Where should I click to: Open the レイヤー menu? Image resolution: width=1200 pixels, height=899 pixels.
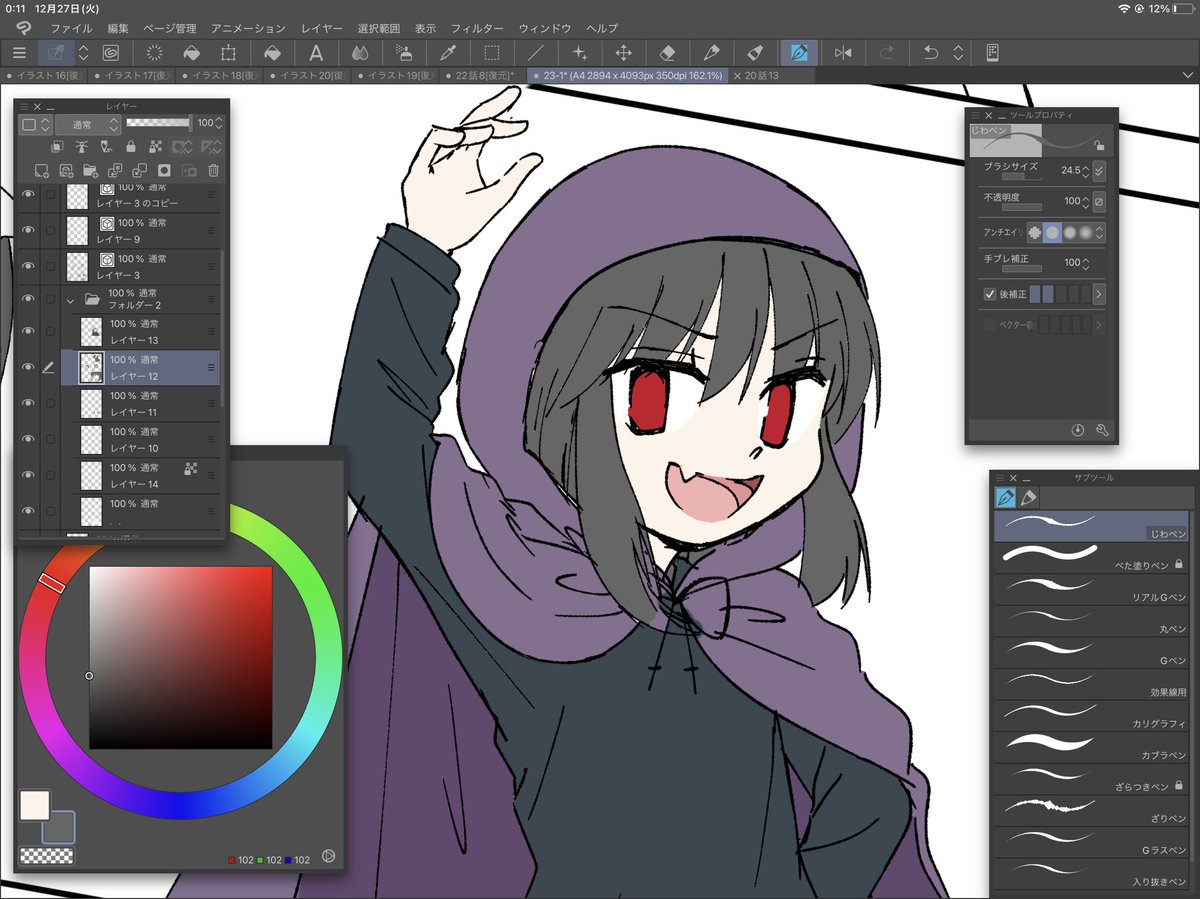tap(321, 28)
